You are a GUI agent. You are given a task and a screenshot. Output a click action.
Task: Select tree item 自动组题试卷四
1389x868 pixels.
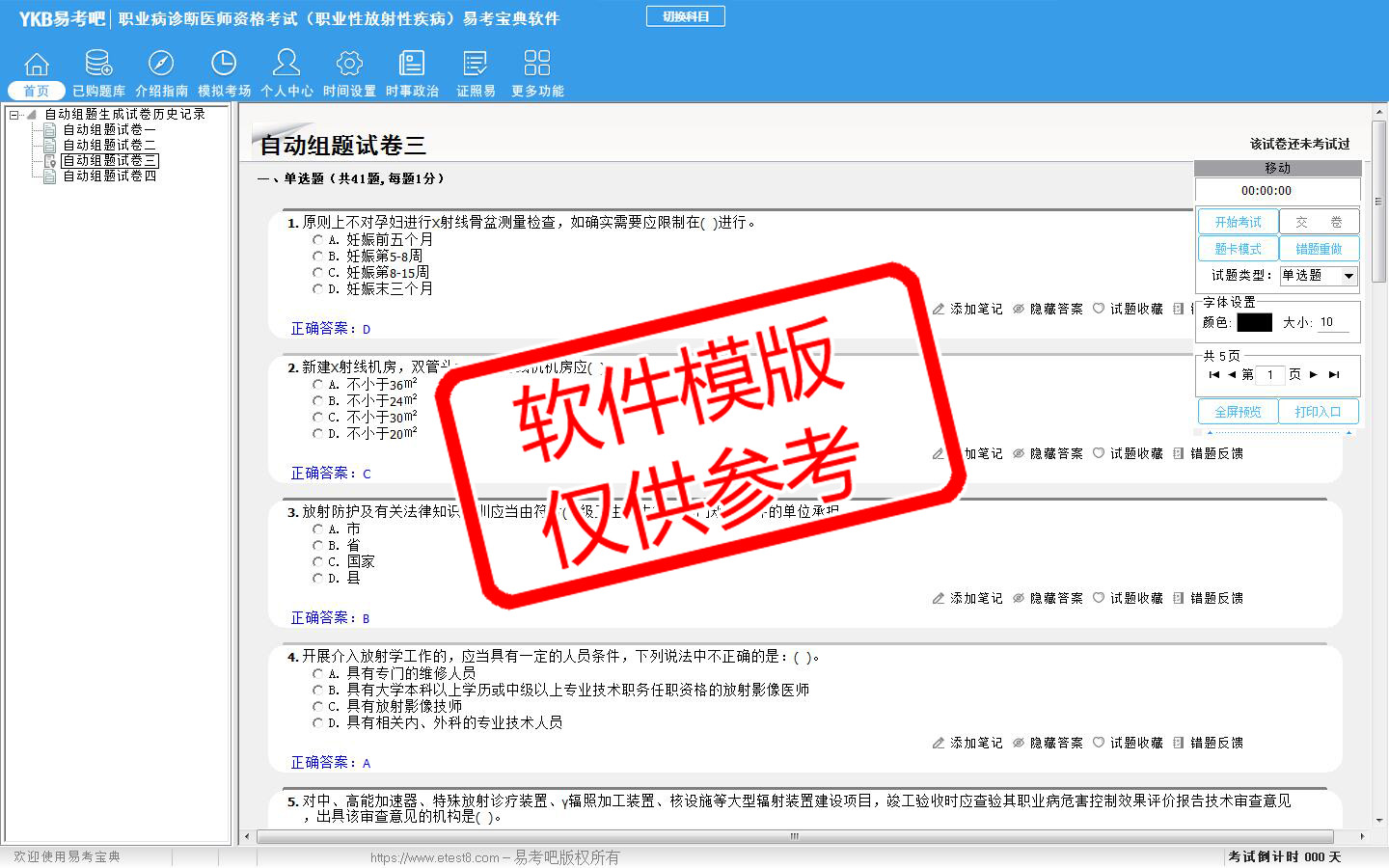pos(109,176)
